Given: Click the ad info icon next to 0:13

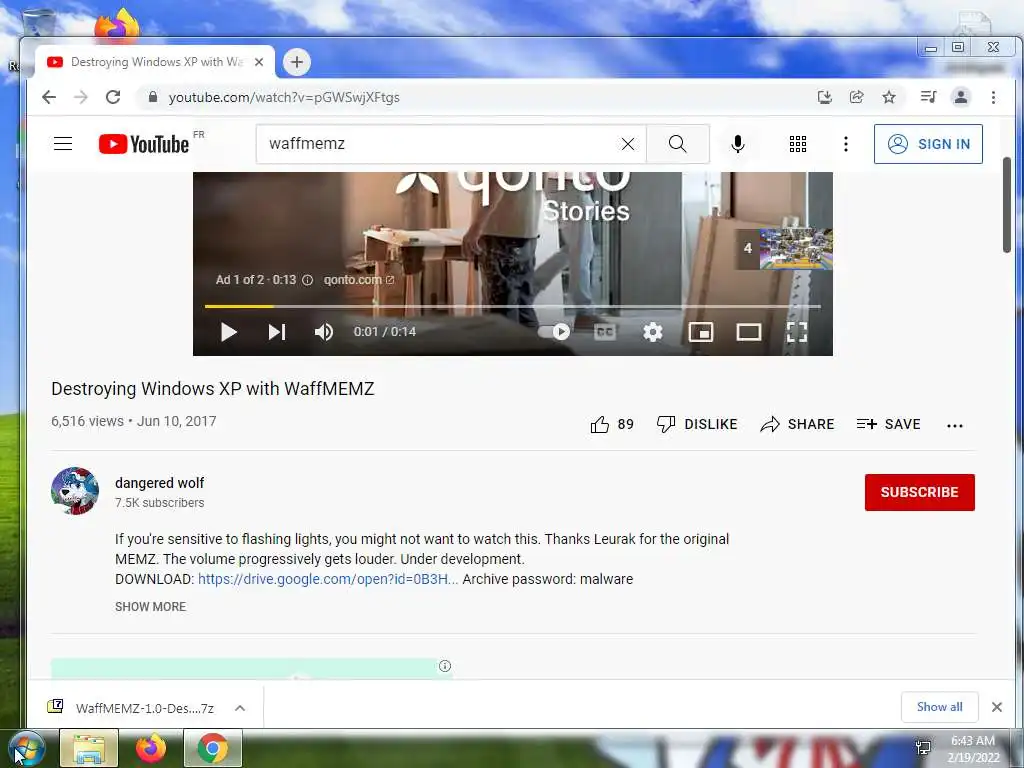Looking at the screenshot, I should (x=308, y=280).
